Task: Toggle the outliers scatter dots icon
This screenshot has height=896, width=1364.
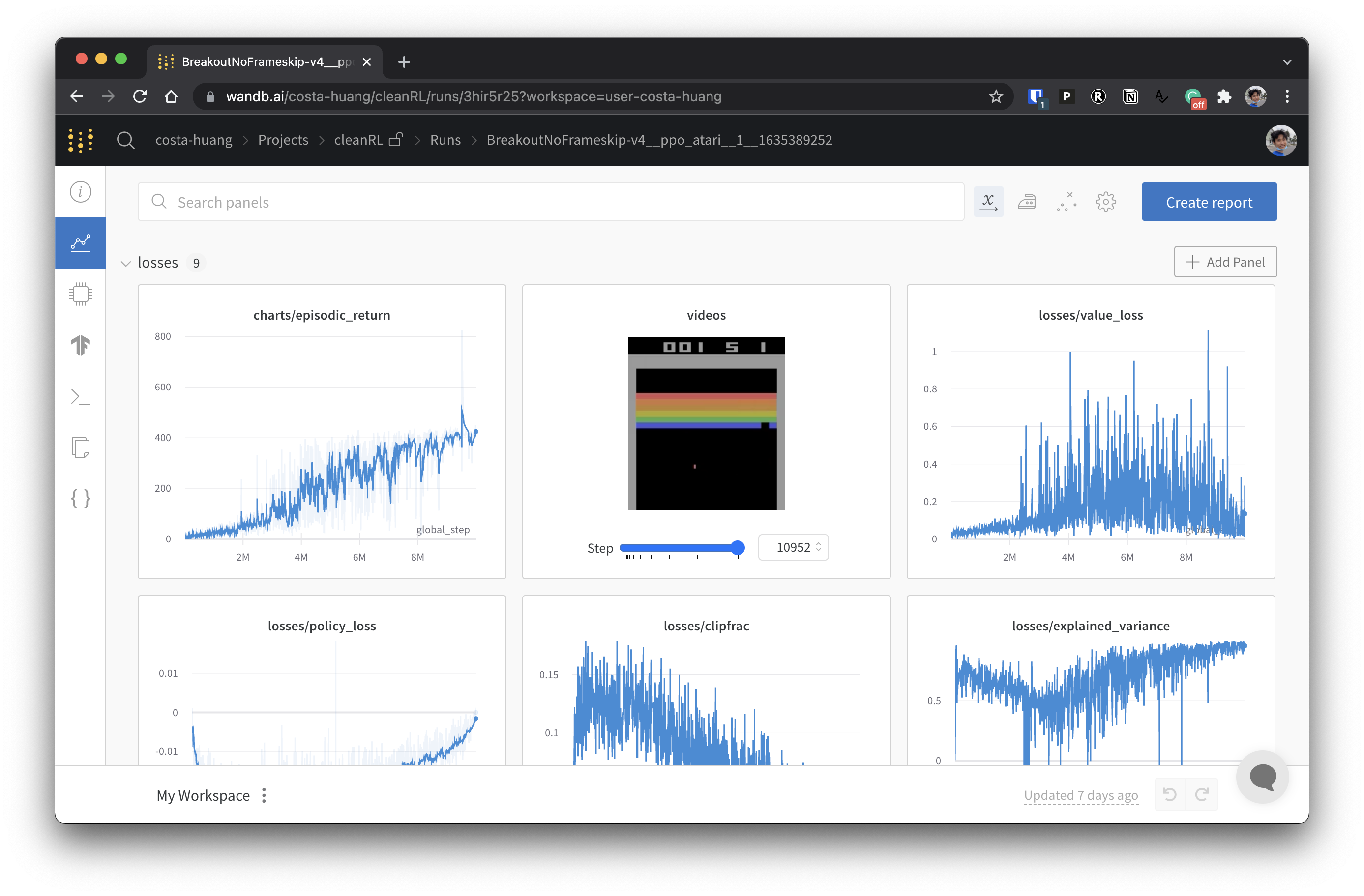Action: click(1066, 202)
